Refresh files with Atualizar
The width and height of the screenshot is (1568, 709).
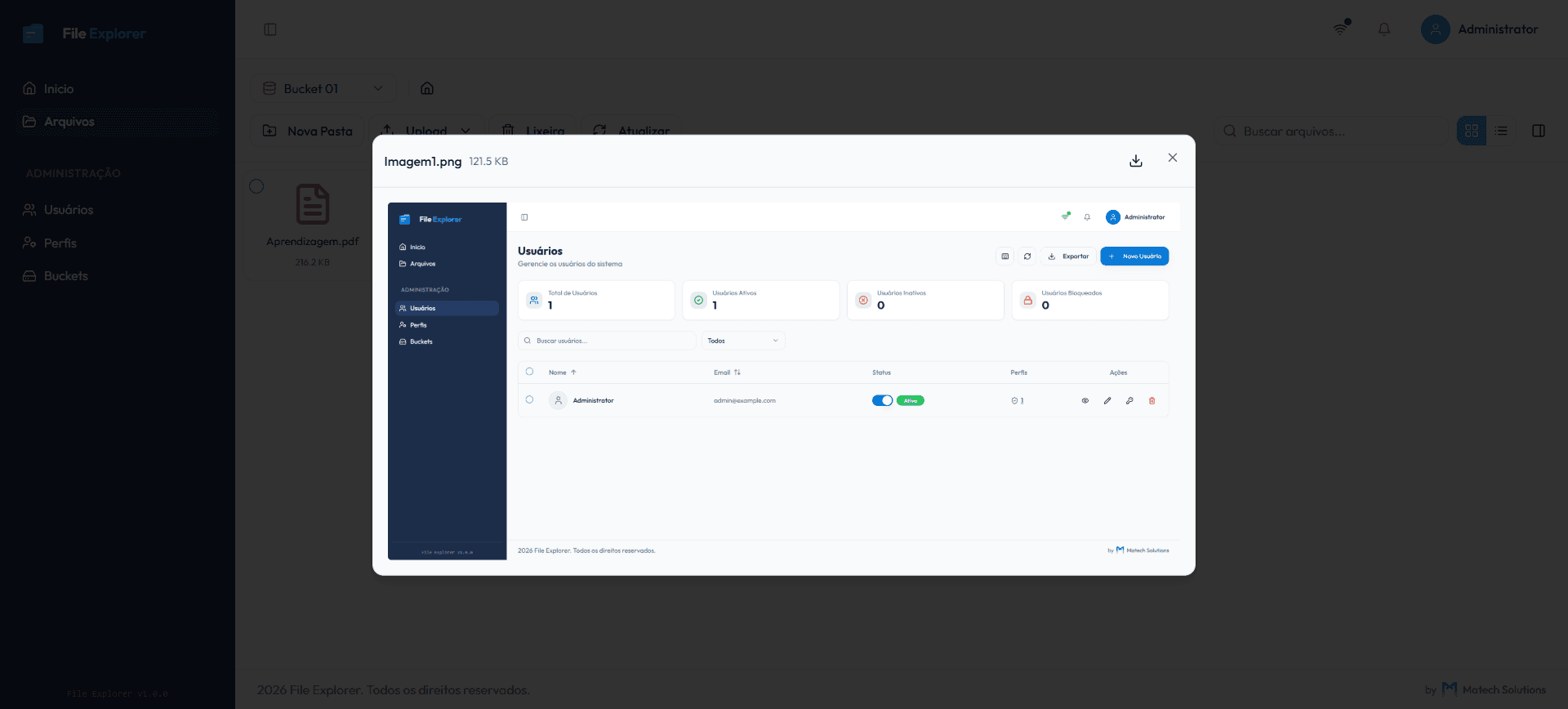click(631, 131)
